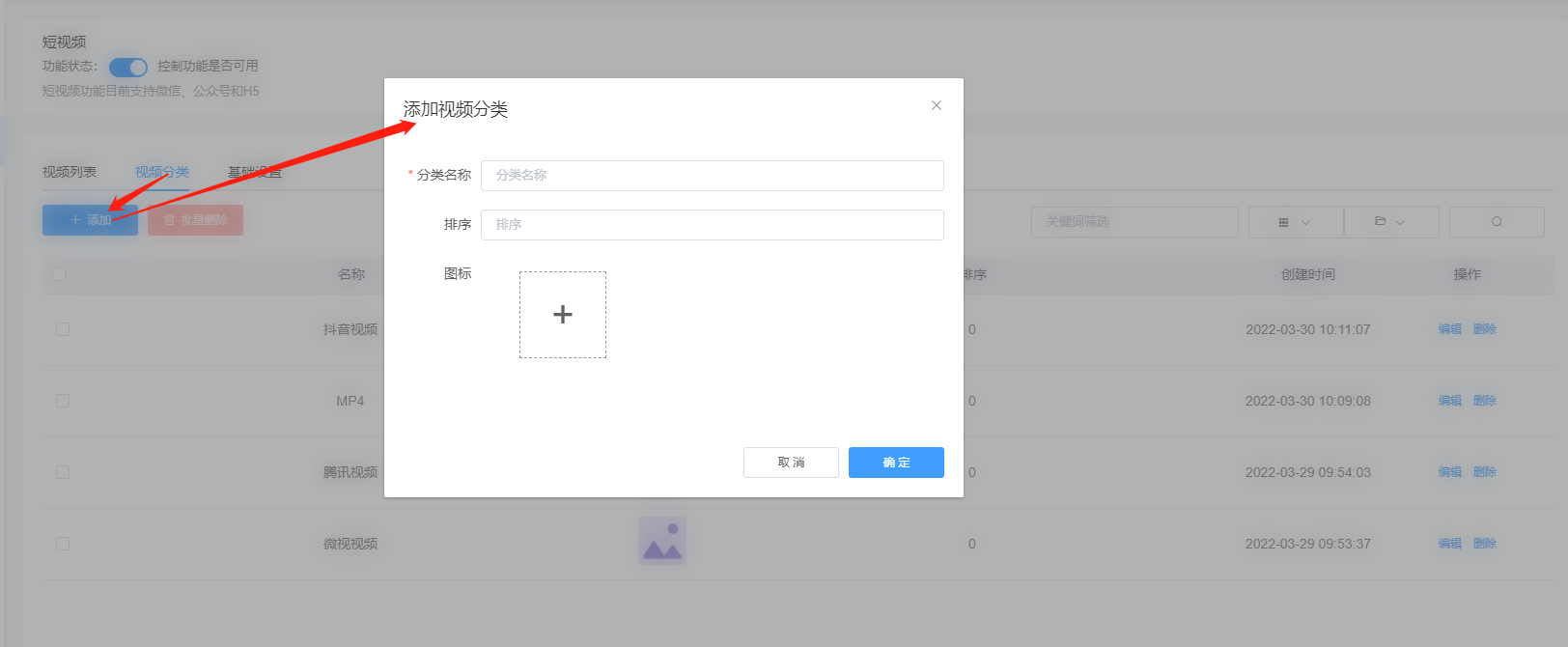This screenshot has height=647, width=1568.
Task: Click the 关键词筛选 search field
Action: [x=1134, y=222]
